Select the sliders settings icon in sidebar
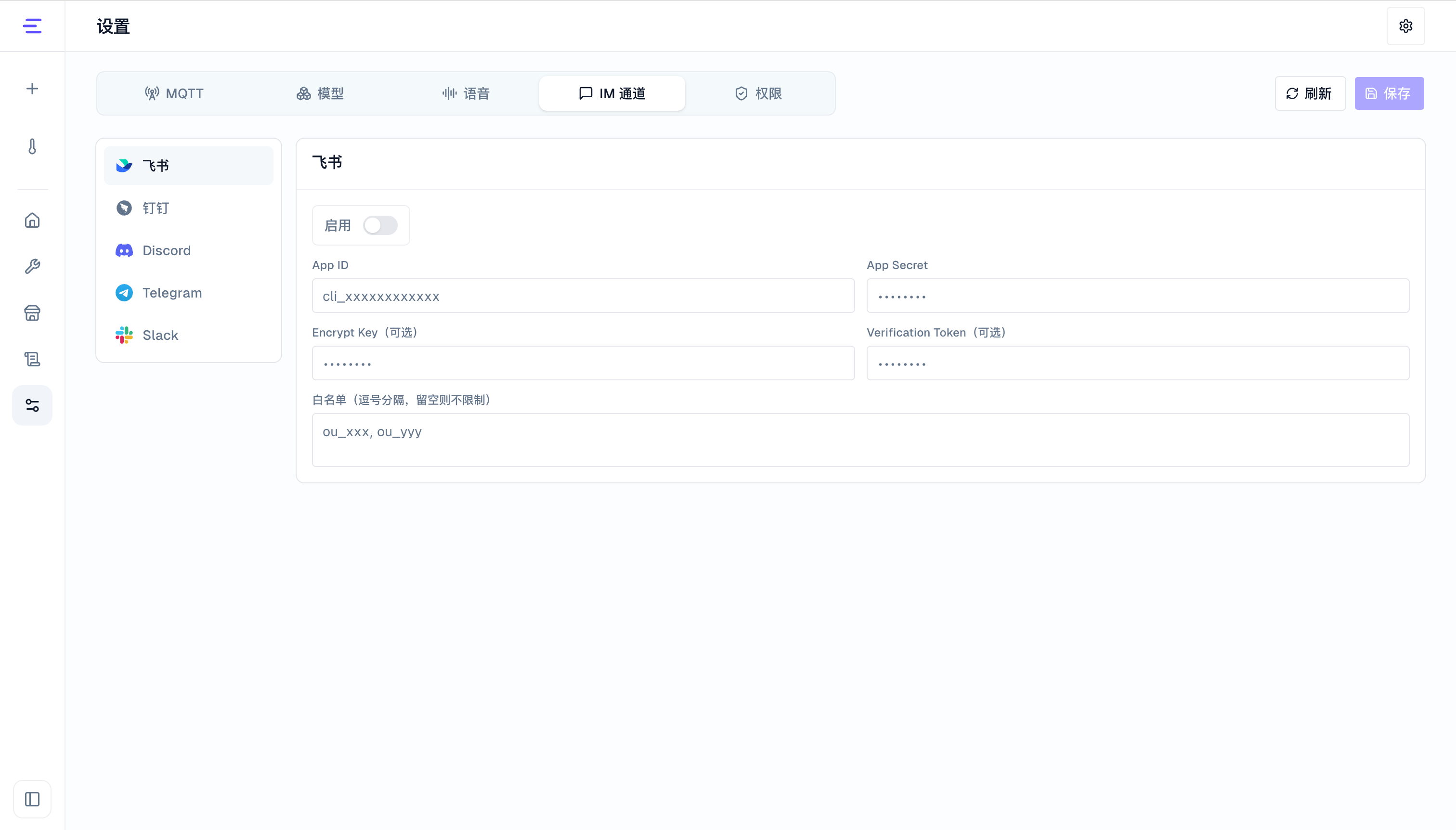 coord(32,405)
